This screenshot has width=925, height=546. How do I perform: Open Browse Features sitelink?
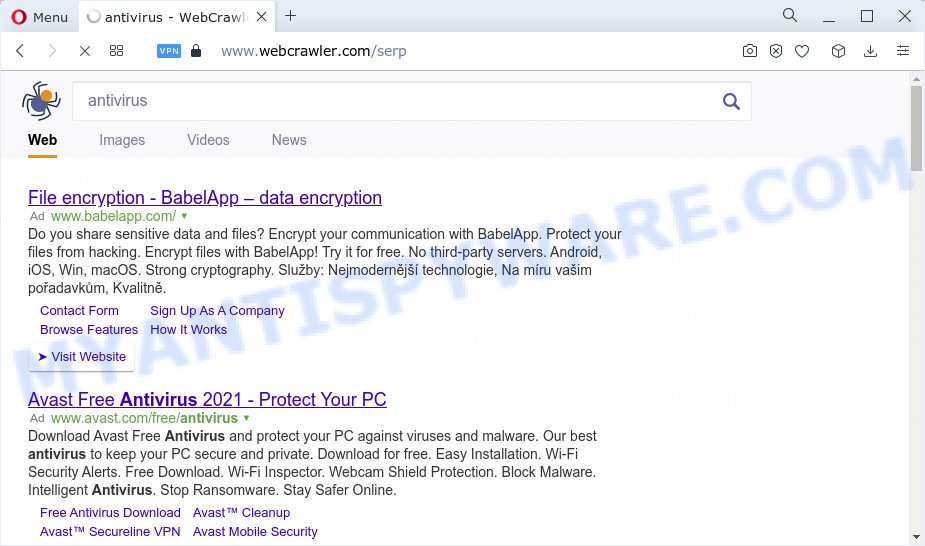click(88, 330)
